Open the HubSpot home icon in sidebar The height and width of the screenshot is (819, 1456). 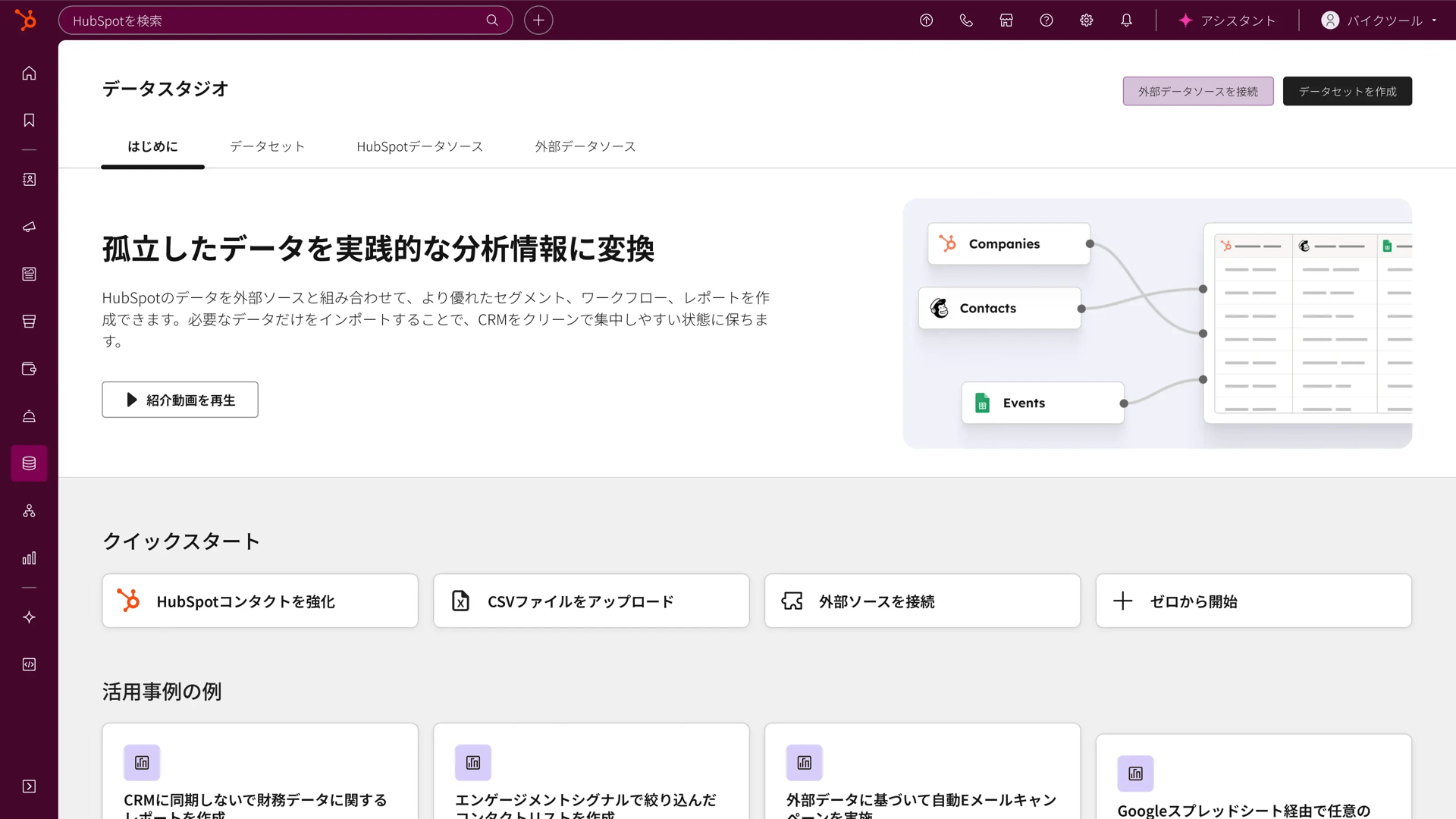[29, 73]
